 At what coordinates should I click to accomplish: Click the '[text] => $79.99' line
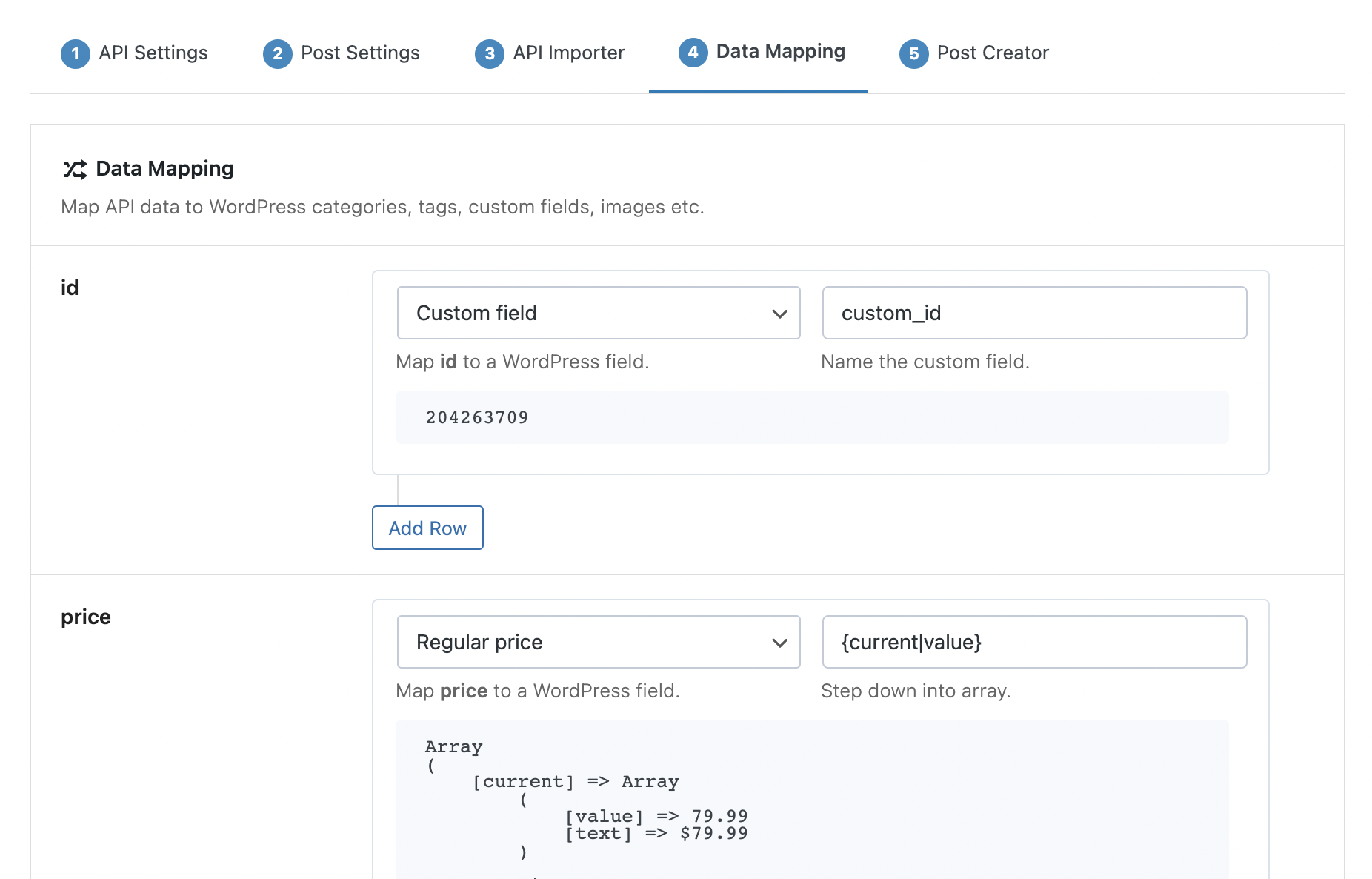(656, 834)
